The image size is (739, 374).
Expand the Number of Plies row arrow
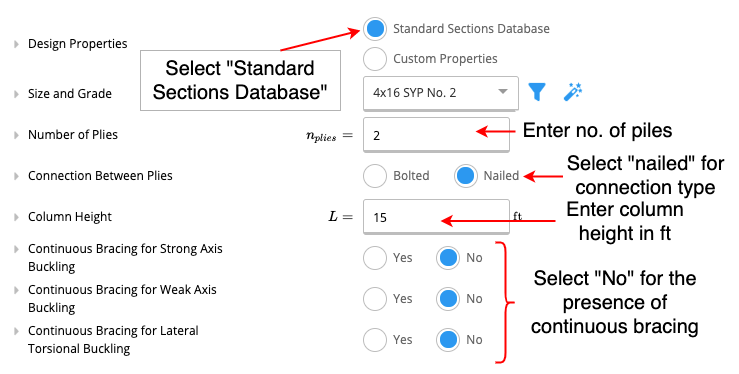pos(16,135)
